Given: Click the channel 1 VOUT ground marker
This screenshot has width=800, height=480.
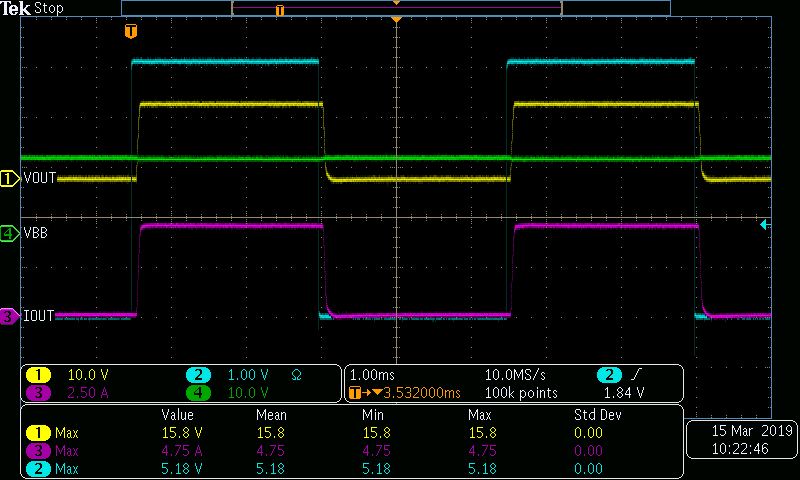Looking at the screenshot, I should click(9, 179).
